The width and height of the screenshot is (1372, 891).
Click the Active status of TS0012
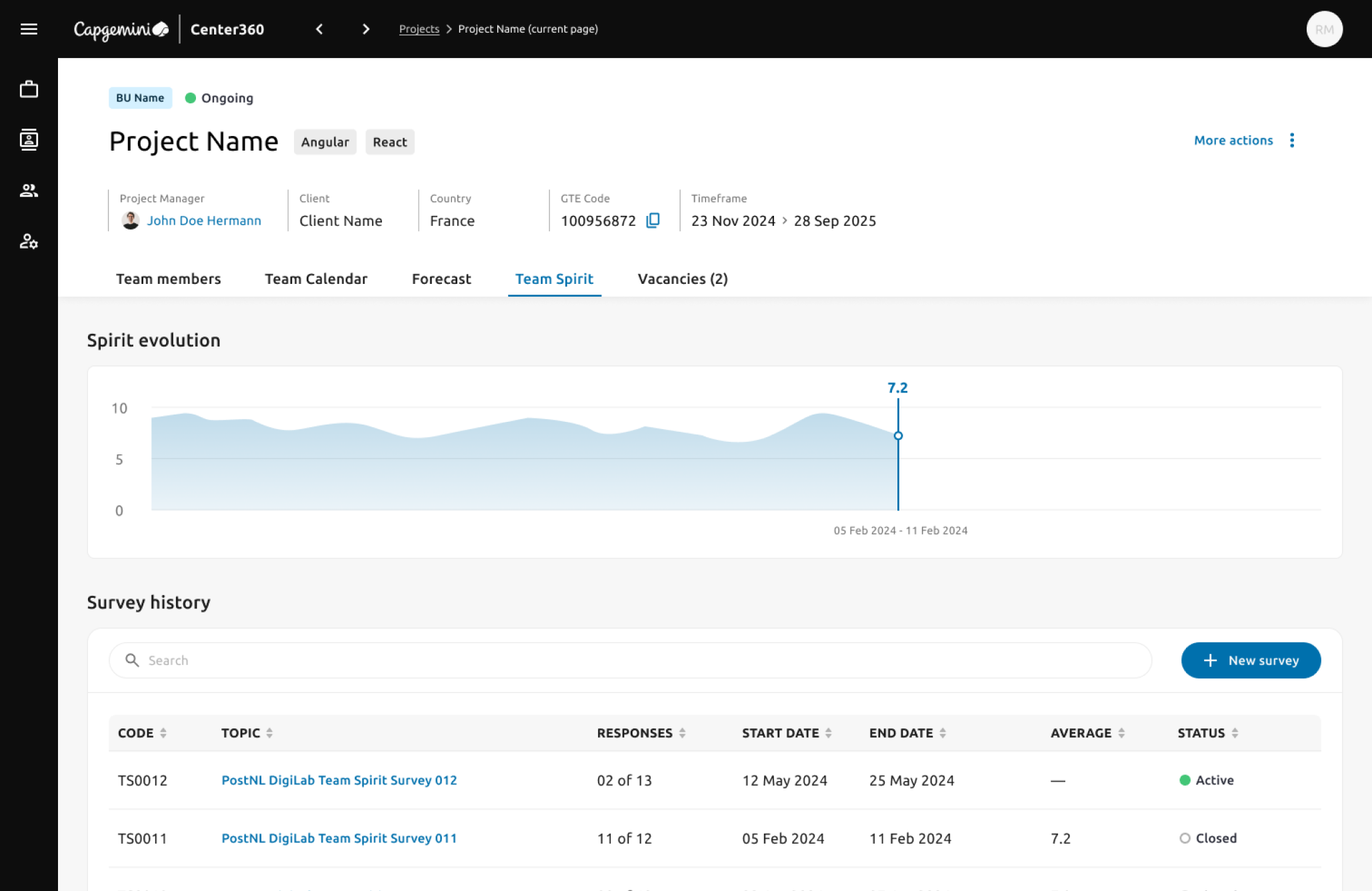(x=1207, y=780)
